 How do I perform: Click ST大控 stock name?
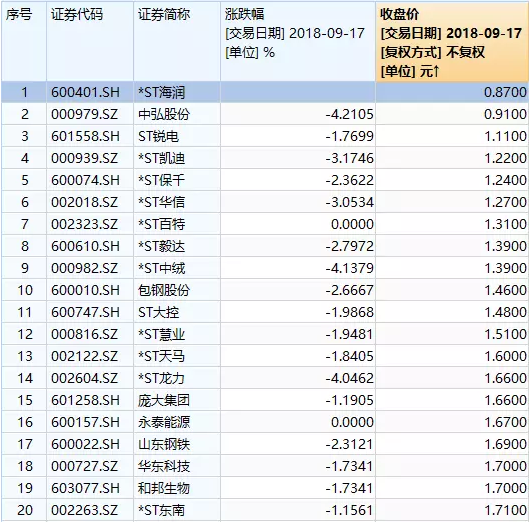pyautogui.click(x=158, y=312)
